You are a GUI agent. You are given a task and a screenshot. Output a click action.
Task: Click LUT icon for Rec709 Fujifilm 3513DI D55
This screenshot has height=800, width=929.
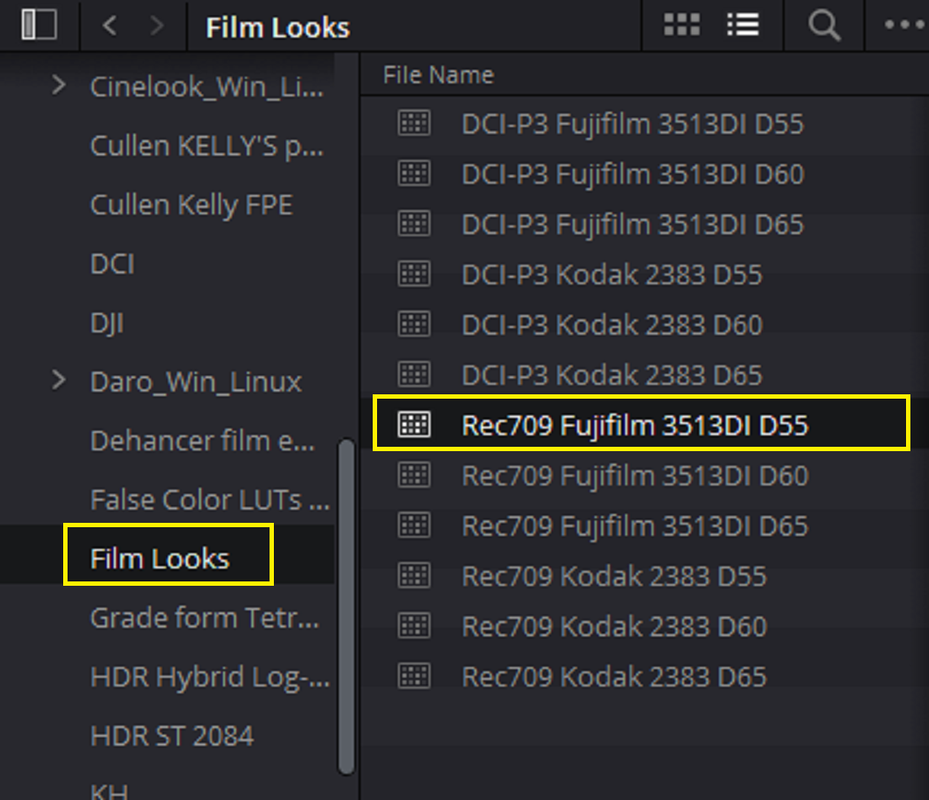pos(414,425)
